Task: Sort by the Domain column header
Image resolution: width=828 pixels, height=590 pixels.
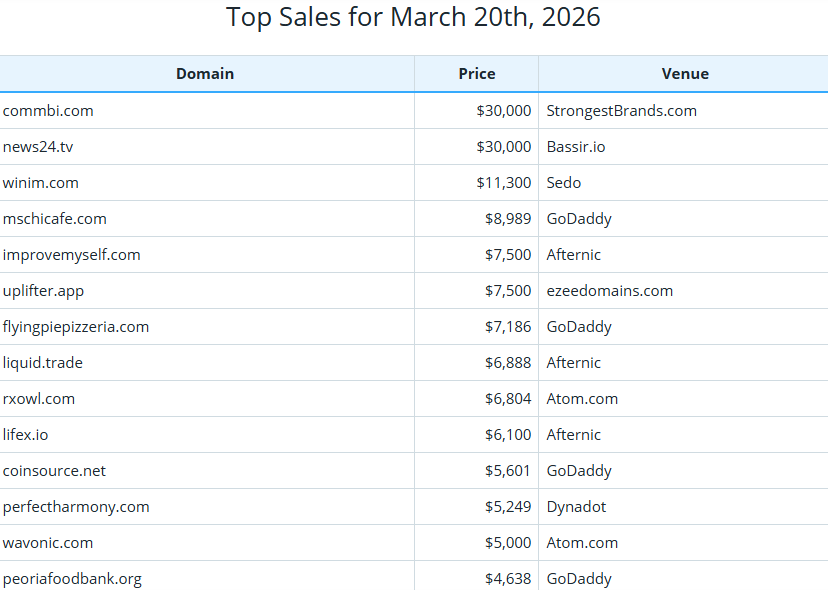Action: 205,73
